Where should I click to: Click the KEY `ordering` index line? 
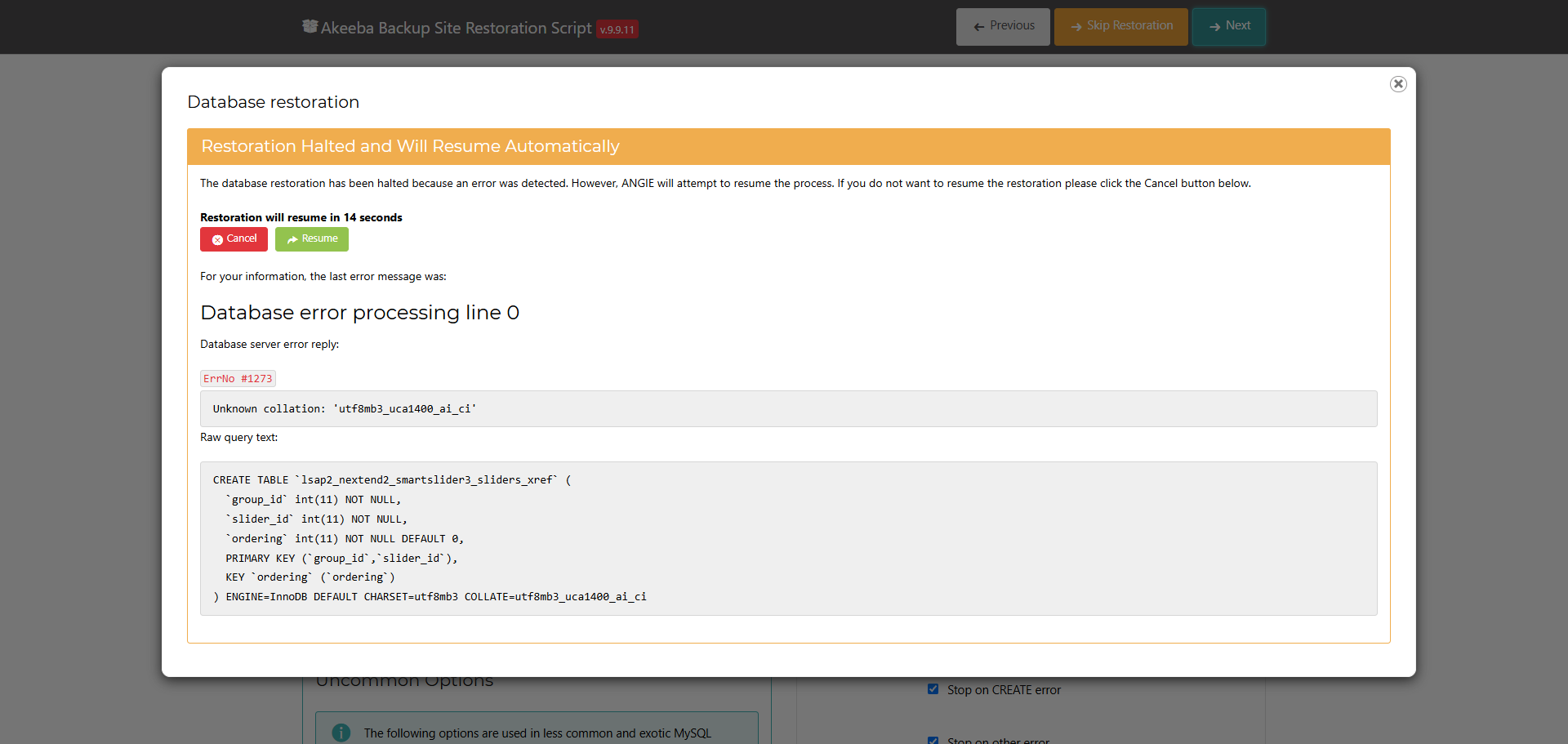click(310, 577)
